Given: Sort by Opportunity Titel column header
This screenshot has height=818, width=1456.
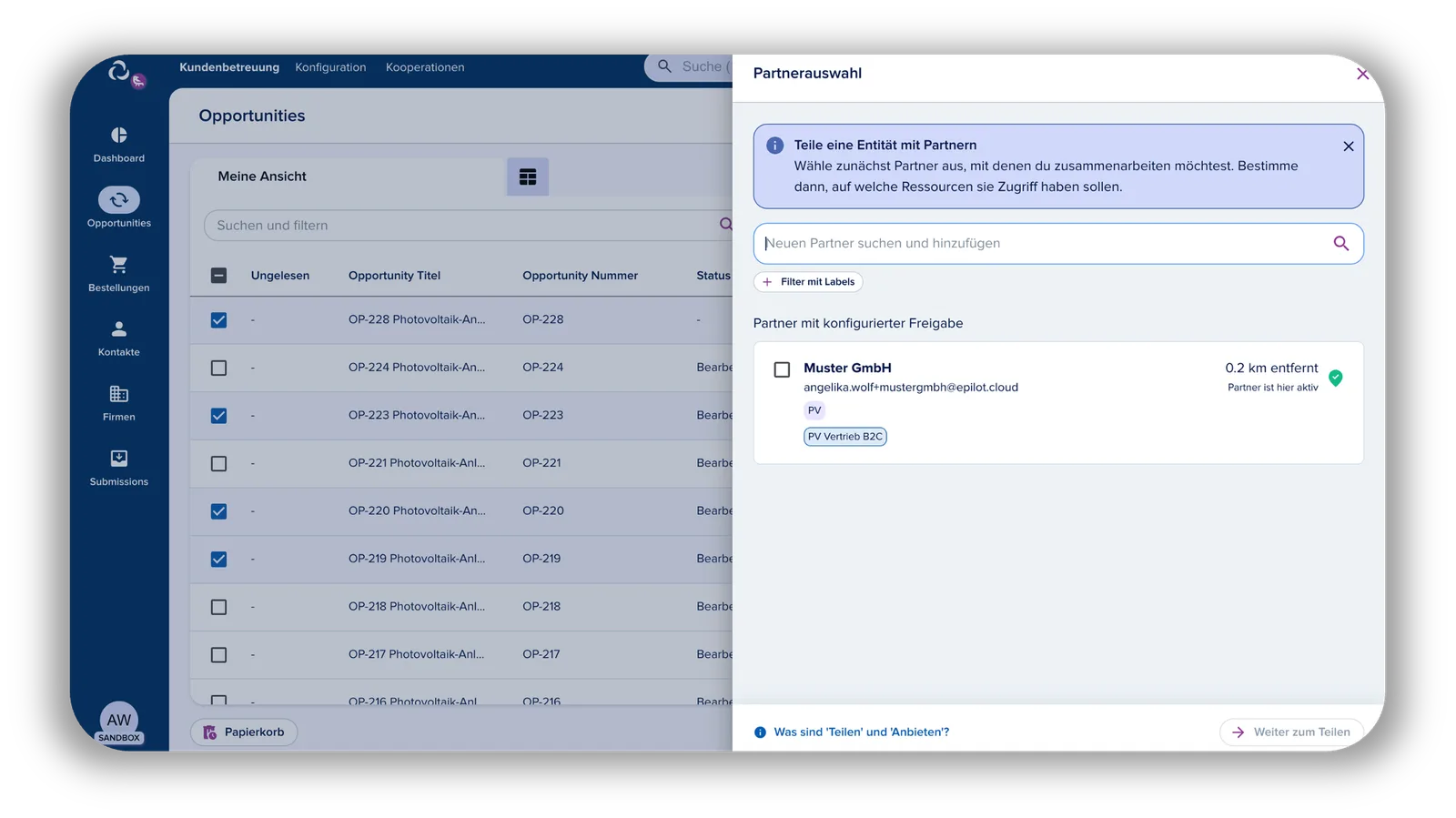Looking at the screenshot, I should (x=394, y=276).
